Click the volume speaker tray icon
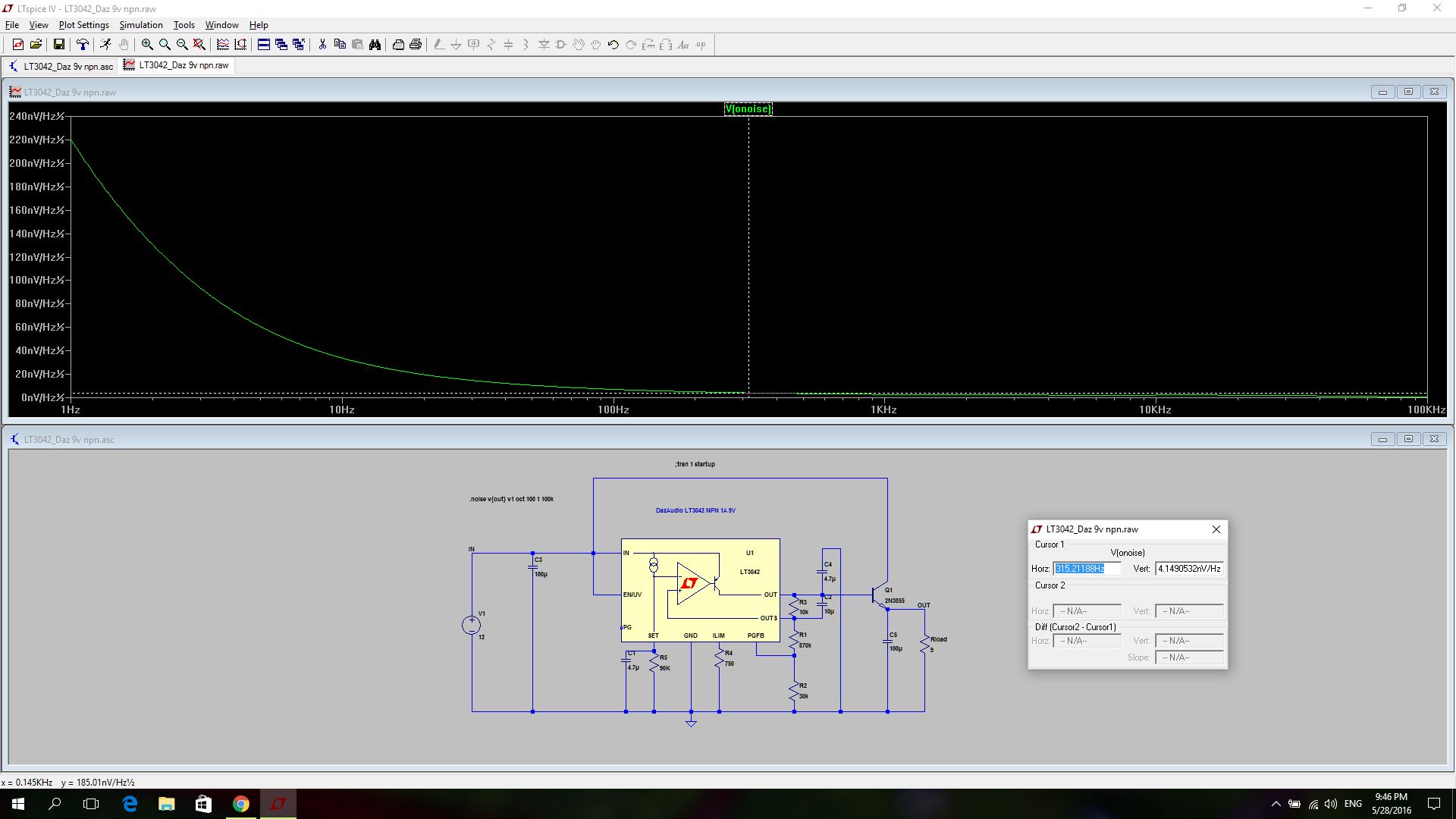 [x=1331, y=804]
